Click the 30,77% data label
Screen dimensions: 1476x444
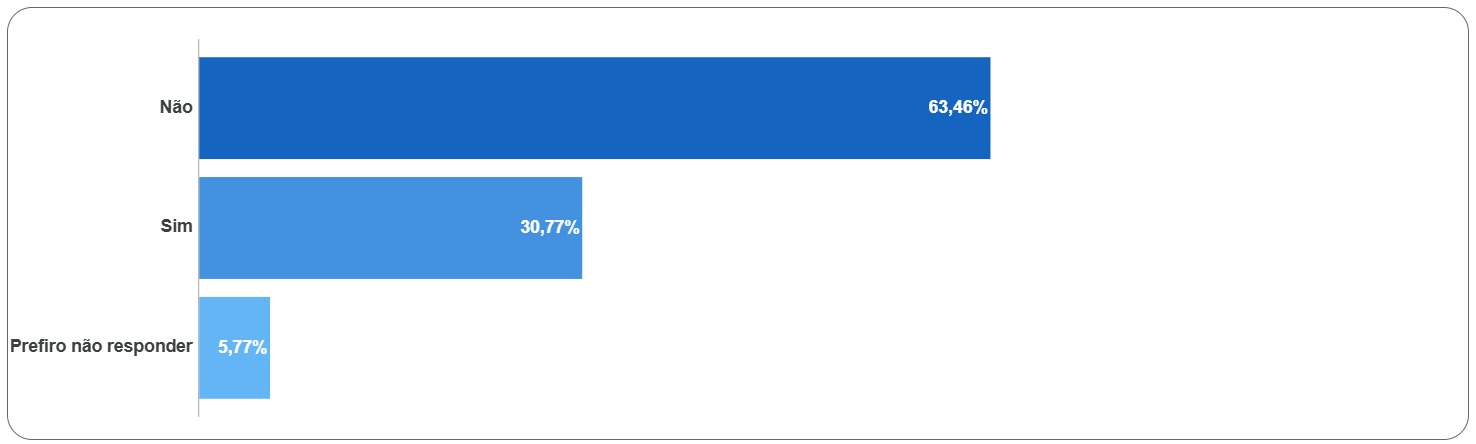[549, 228]
